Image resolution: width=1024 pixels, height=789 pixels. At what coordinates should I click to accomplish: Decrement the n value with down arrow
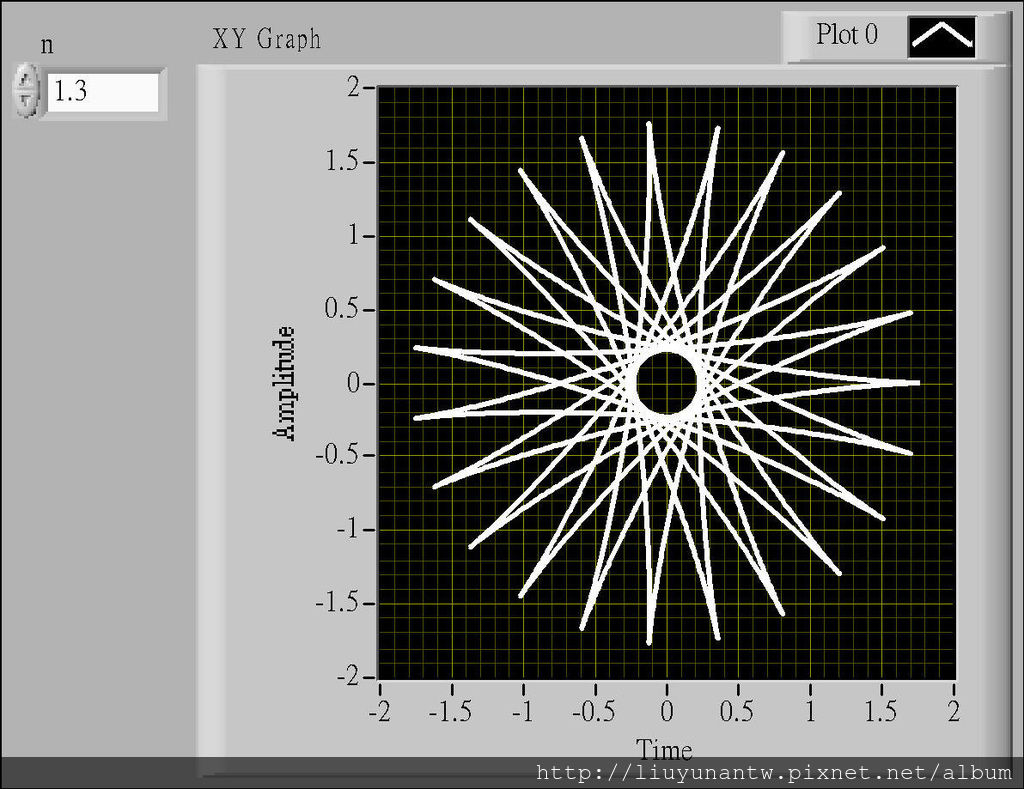tap(26, 100)
